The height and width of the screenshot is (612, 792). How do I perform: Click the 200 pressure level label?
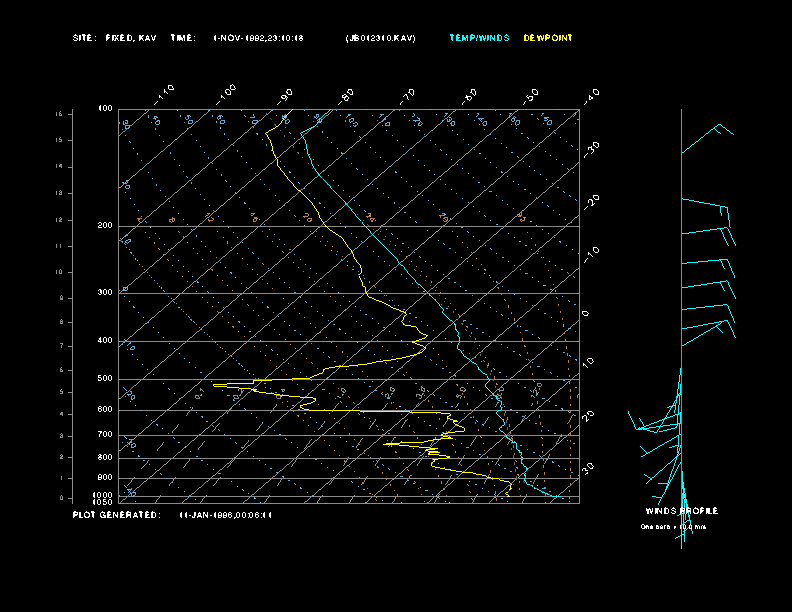pyautogui.click(x=105, y=225)
